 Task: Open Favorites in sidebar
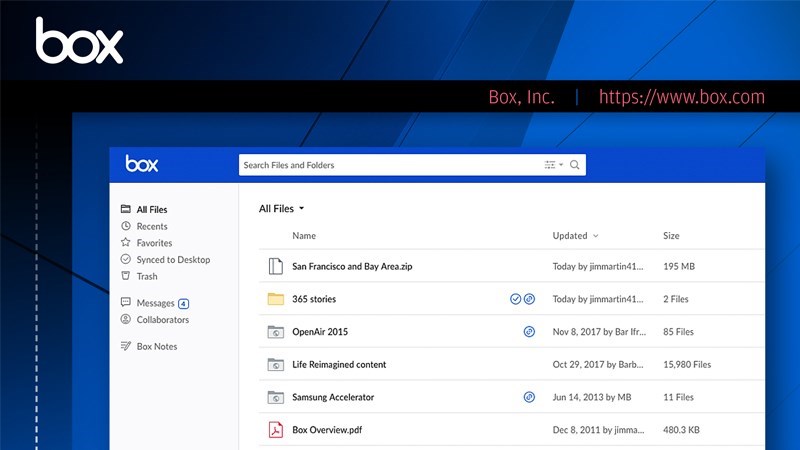point(154,243)
